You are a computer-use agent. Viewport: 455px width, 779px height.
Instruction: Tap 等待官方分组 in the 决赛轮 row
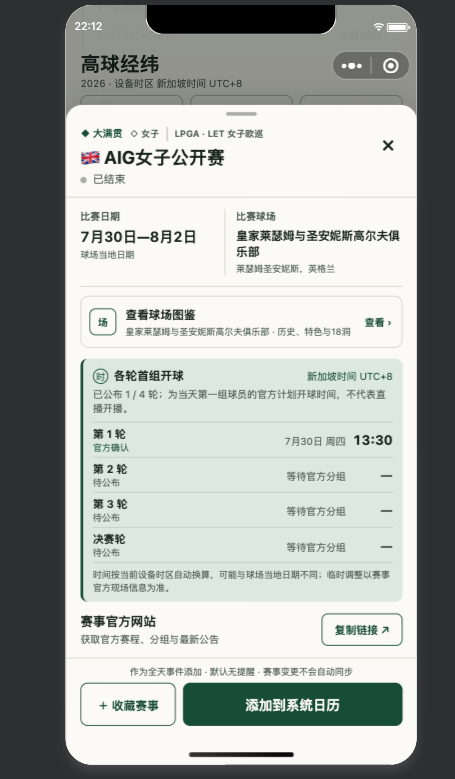point(316,547)
